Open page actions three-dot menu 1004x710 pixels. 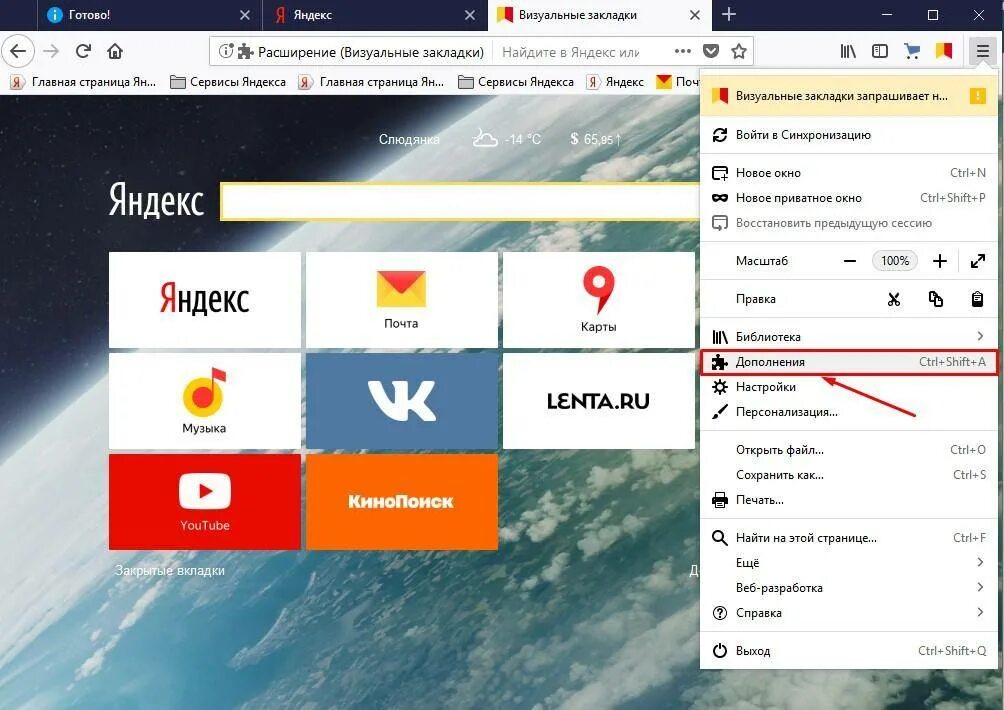click(x=683, y=51)
